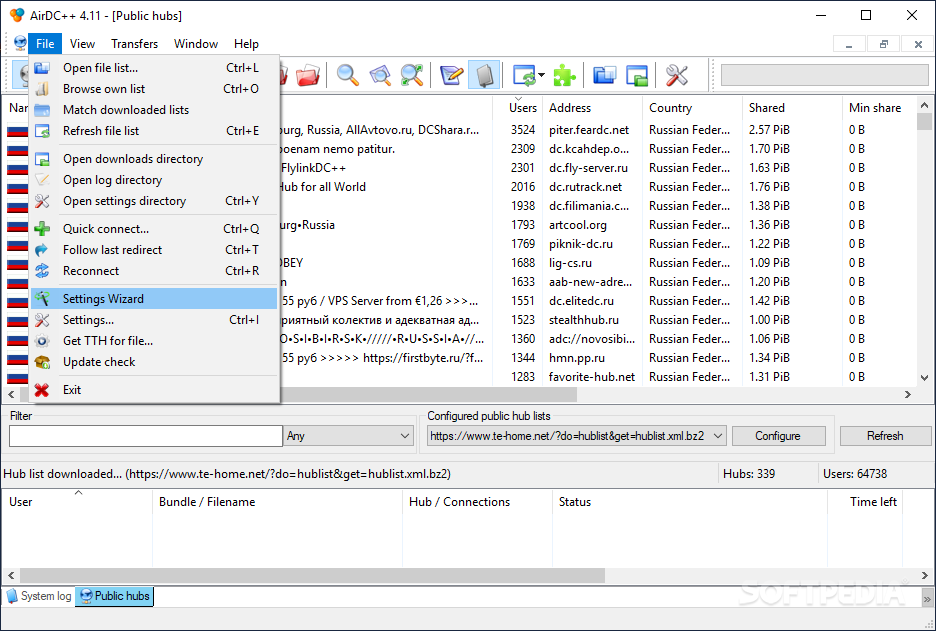936x631 pixels.
Task: Open the Help menu
Action: point(246,44)
